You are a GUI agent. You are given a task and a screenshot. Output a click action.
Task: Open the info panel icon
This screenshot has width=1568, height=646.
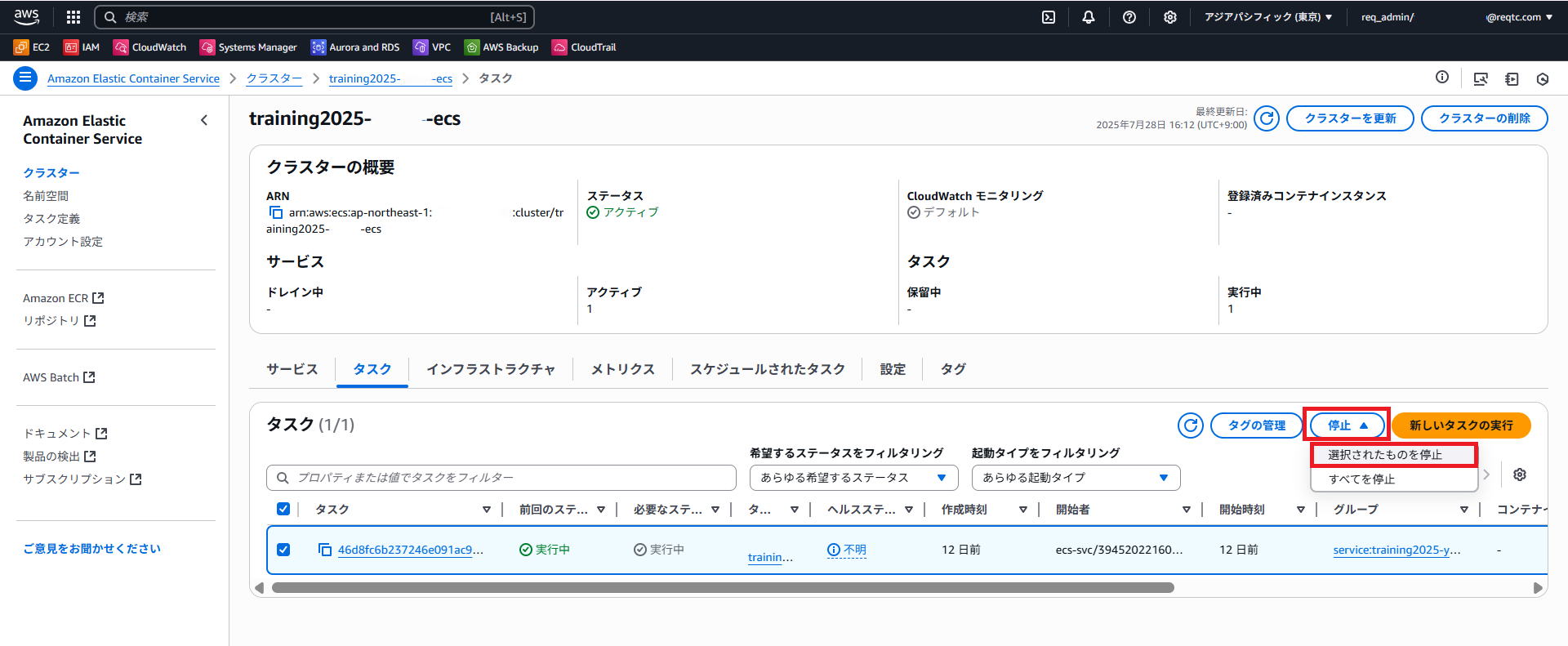coord(1442,78)
